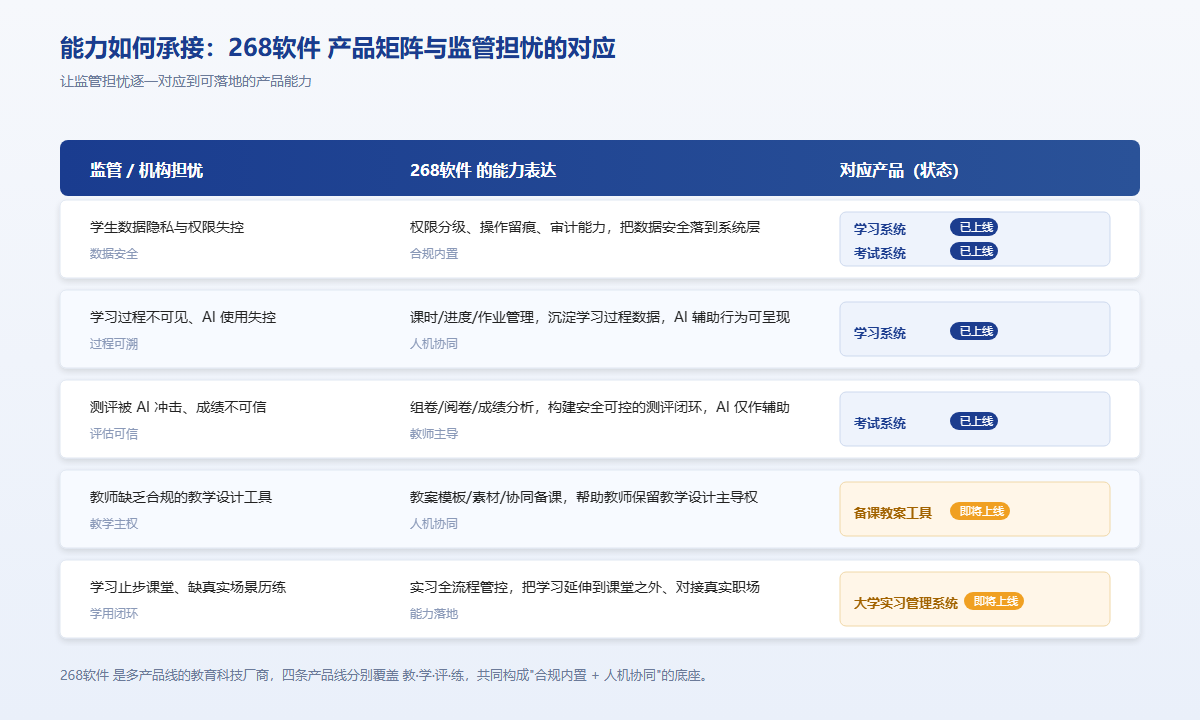Click the 大学实习管理系统 product name
This screenshot has width=1200, height=720.
(x=906, y=603)
